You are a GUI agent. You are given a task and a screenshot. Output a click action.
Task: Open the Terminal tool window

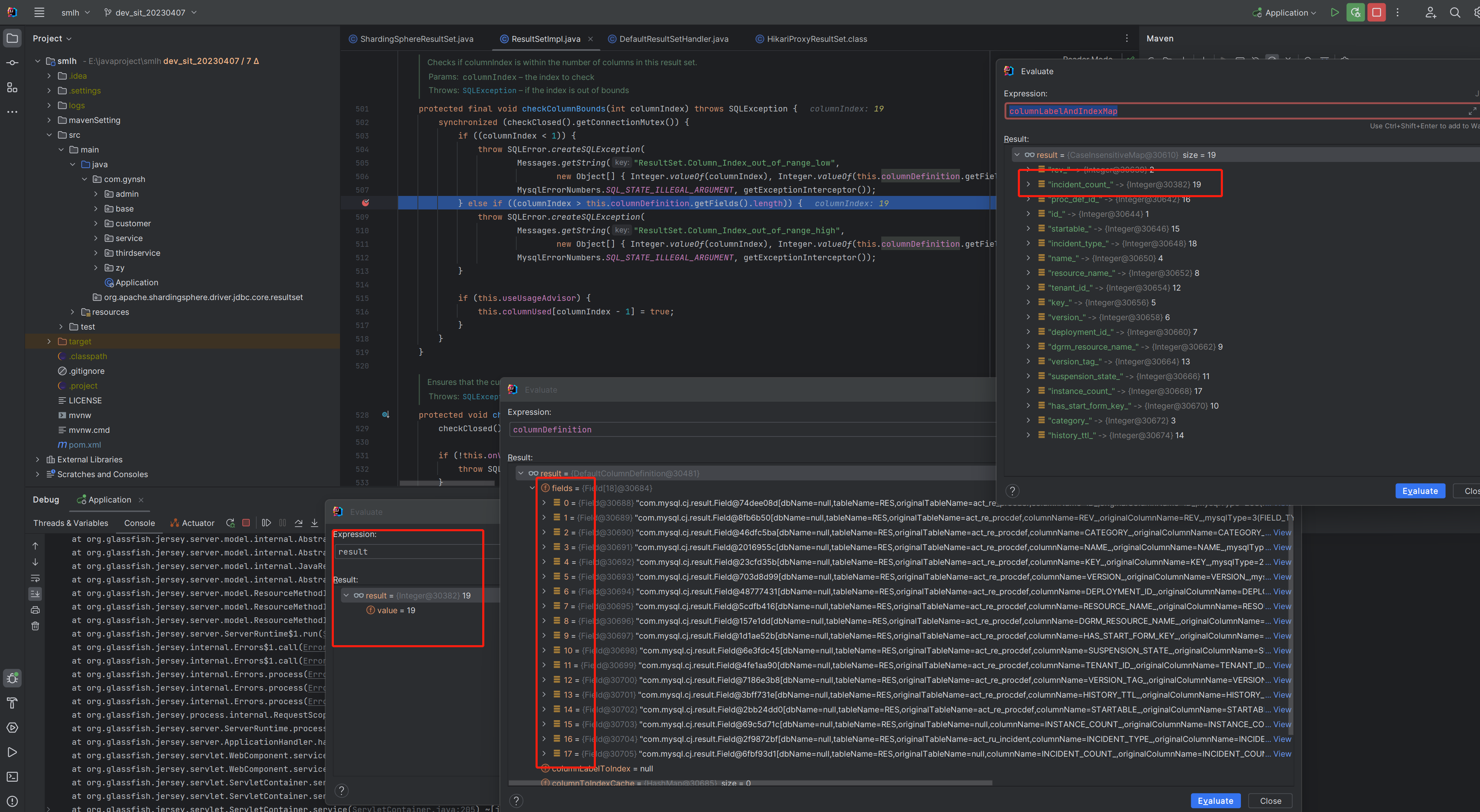pyautogui.click(x=12, y=776)
